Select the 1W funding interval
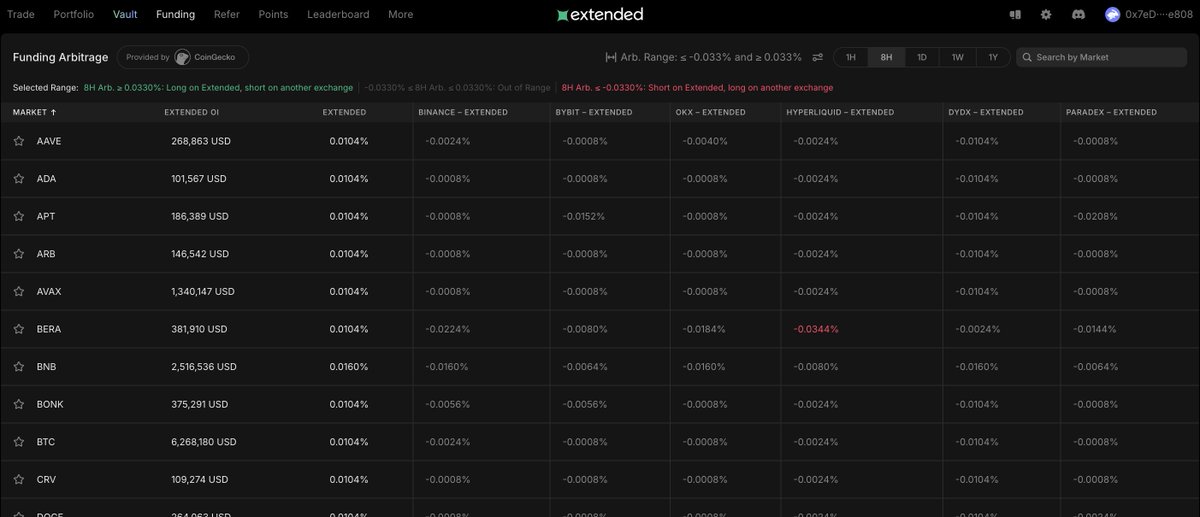This screenshot has width=1200, height=517. tap(957, 57)
